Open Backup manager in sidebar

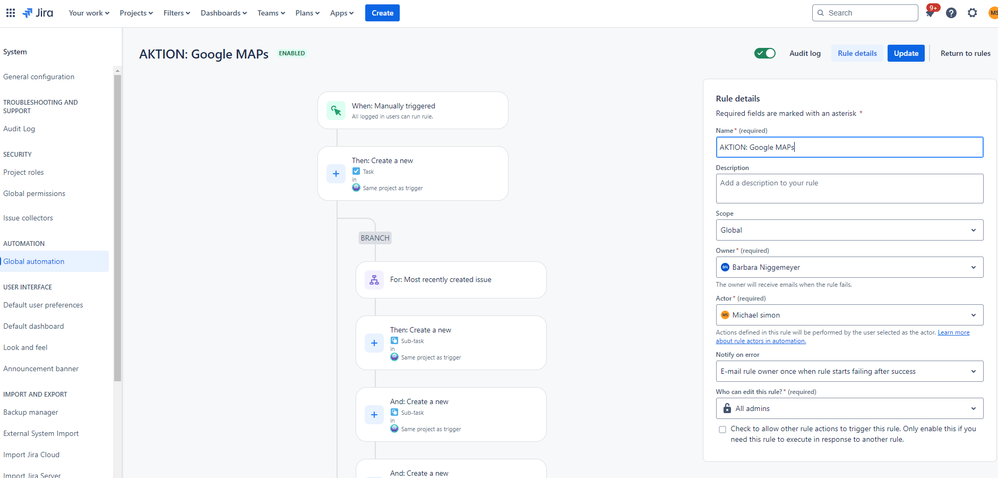(x=31, y=412)
